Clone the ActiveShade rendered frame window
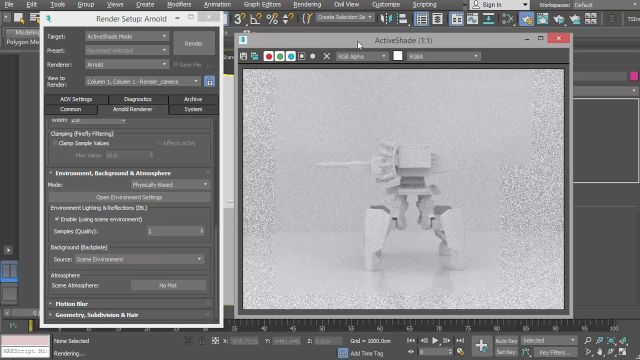The width and height of the screenshot is (640, 360). (255, 56)
